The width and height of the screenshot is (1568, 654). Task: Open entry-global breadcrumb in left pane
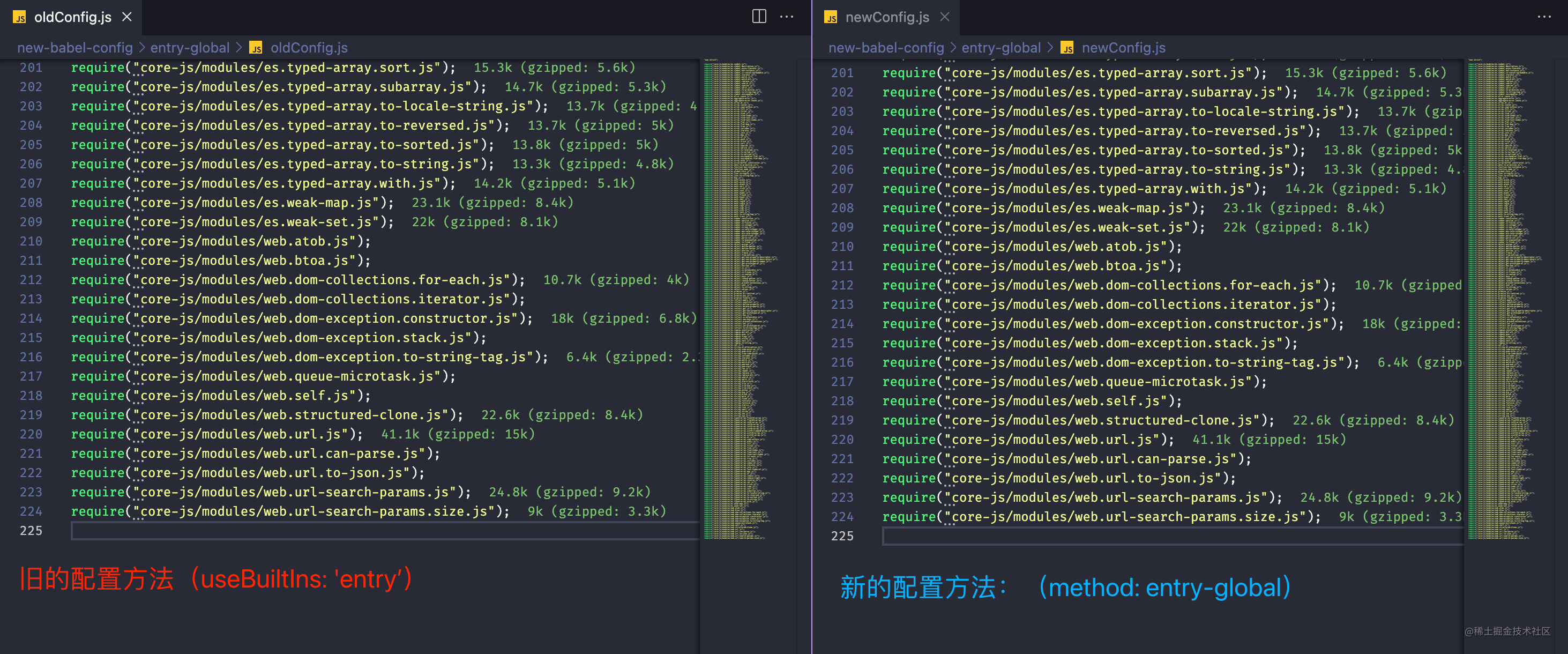coord(190,48)
